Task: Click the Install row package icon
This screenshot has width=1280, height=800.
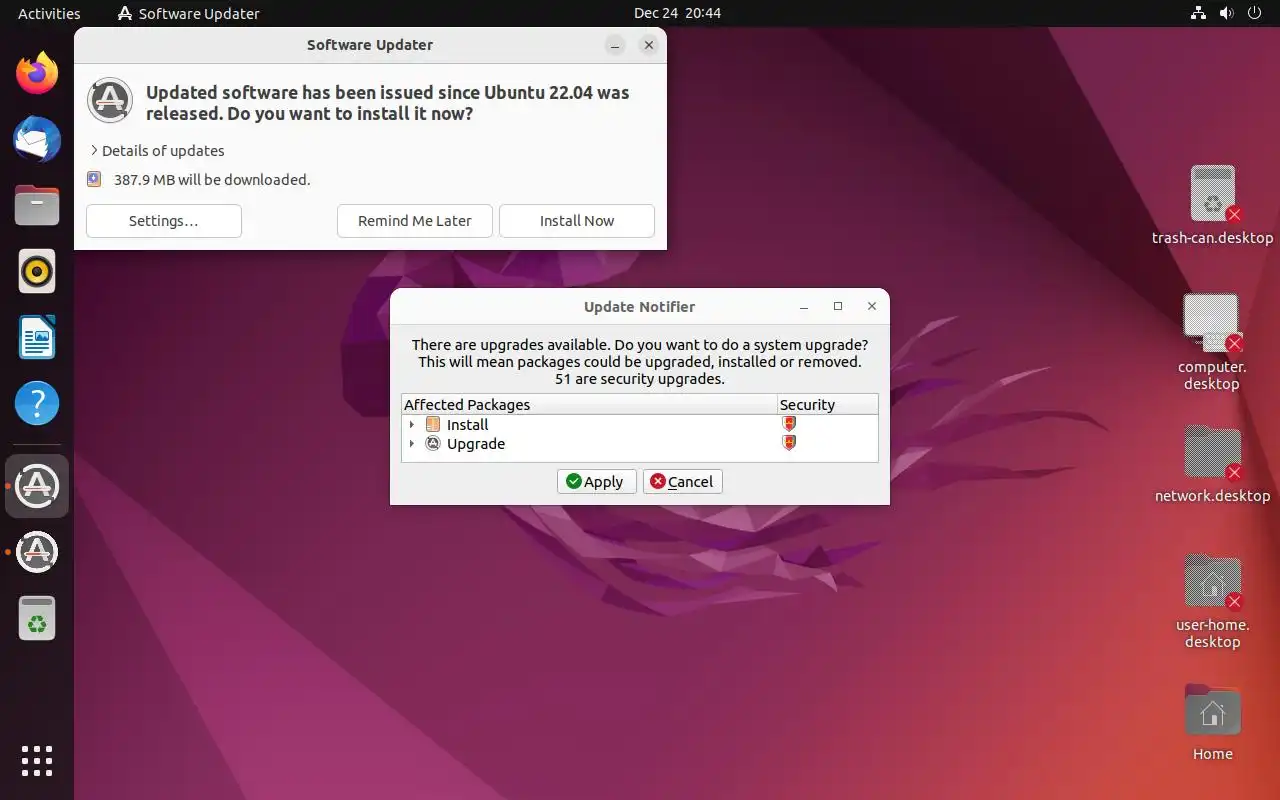Action: point(433,424)
